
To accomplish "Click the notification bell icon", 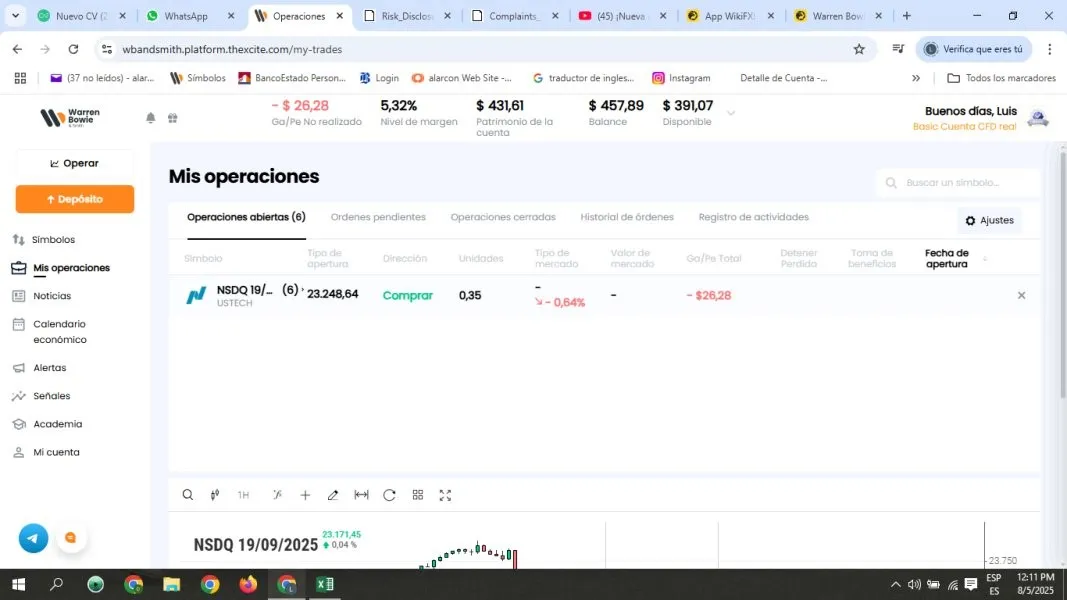I will [150, 118].
